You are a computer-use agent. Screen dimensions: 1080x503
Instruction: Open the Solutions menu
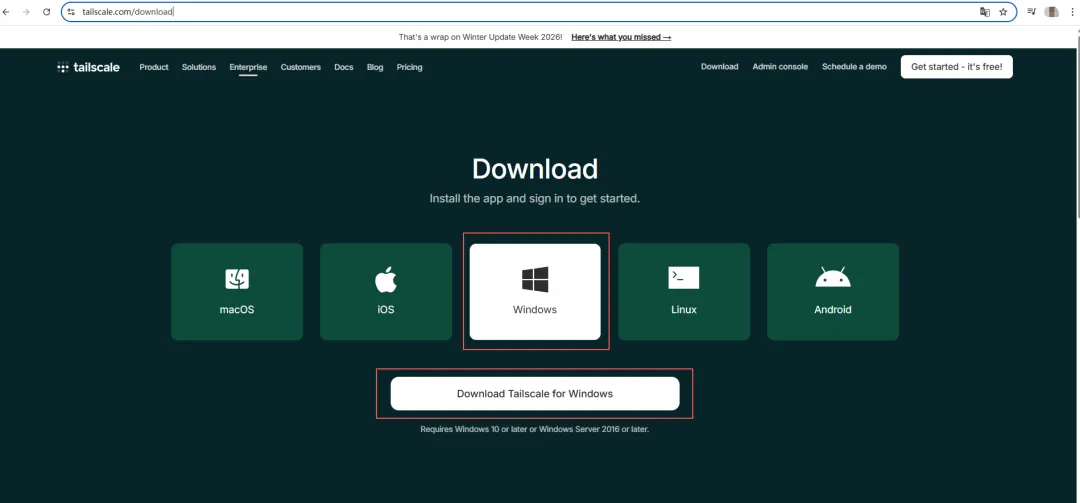[x=199, y=67]
